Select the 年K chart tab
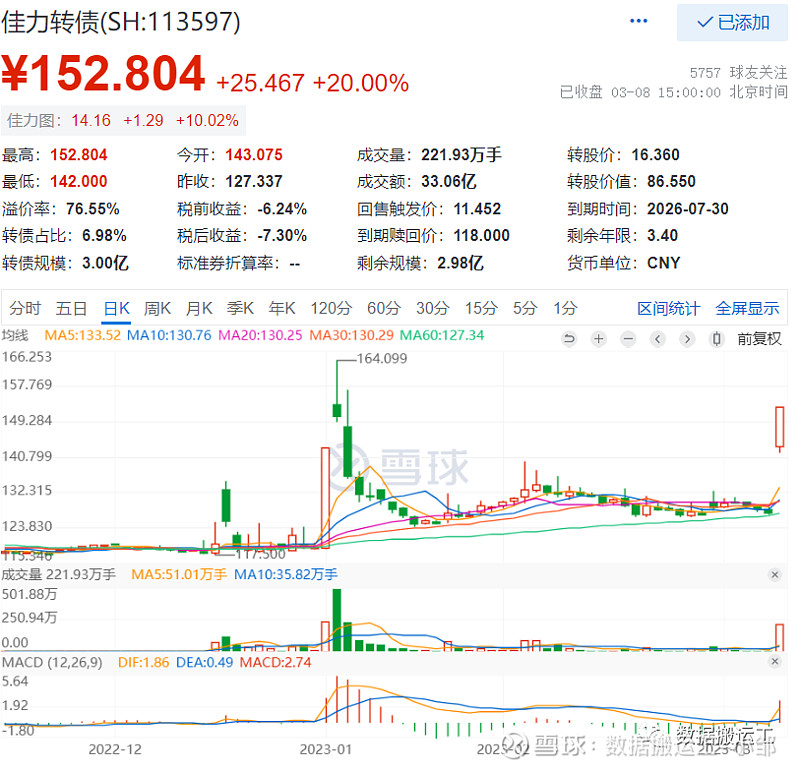The width and height of the screenshot is (800, 771). (282, 308)
